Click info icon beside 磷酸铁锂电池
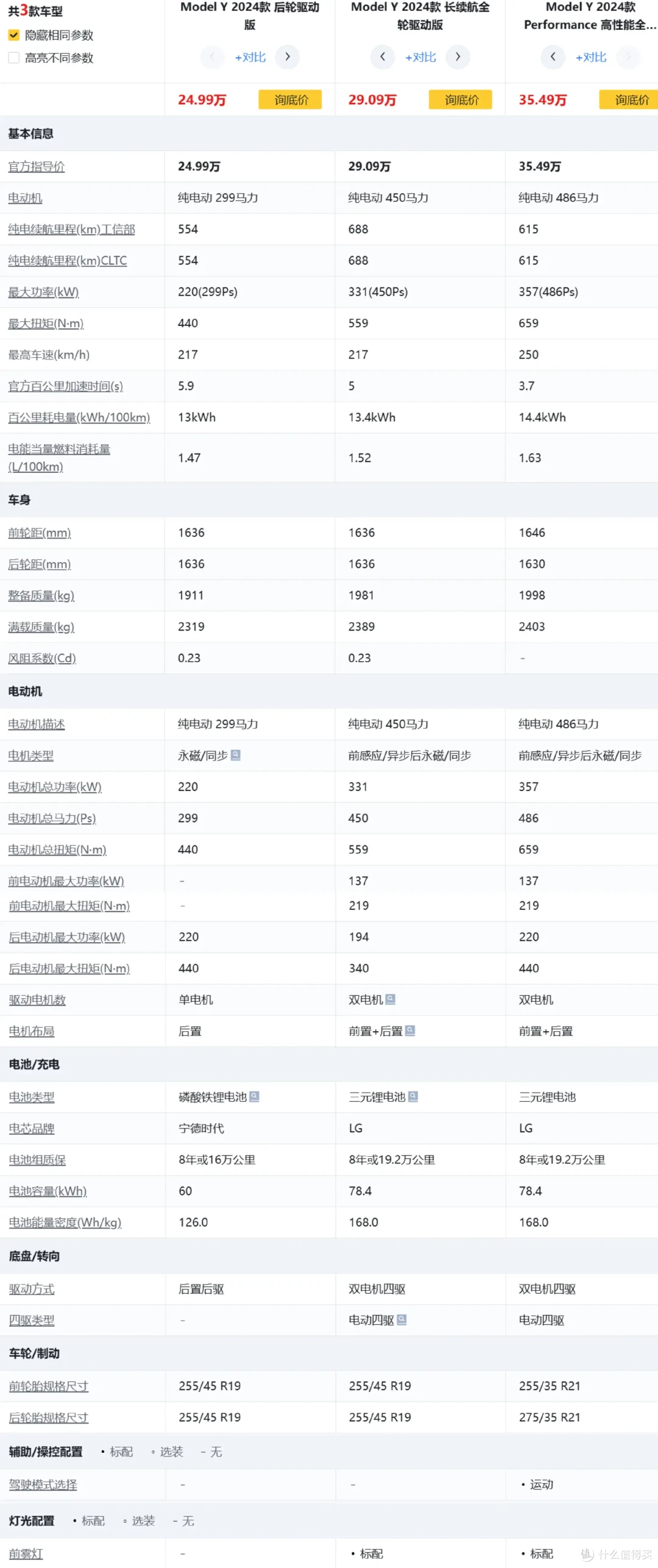 (x=254, y=1096)
